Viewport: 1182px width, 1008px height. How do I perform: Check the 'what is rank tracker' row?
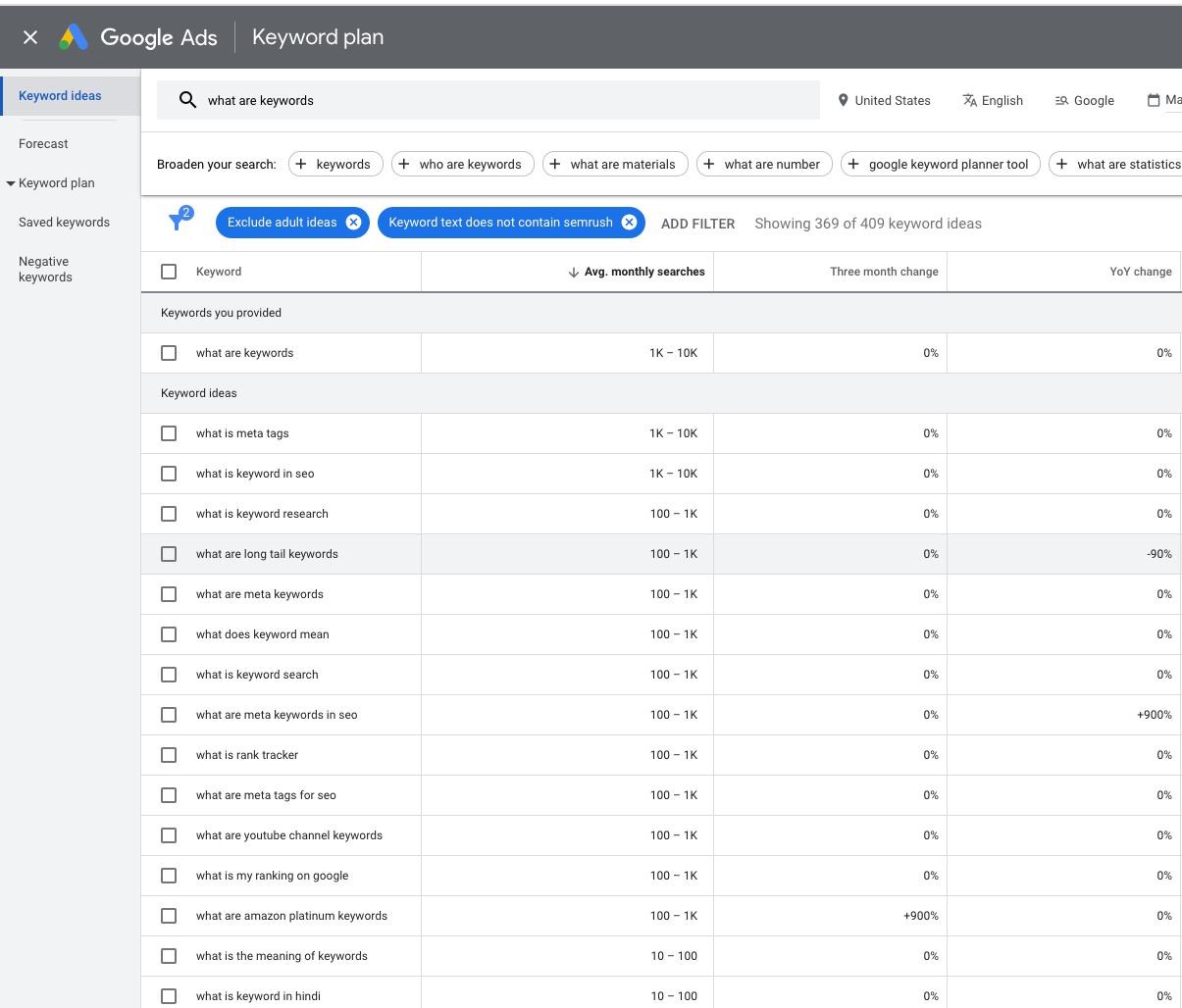point(169,755)
